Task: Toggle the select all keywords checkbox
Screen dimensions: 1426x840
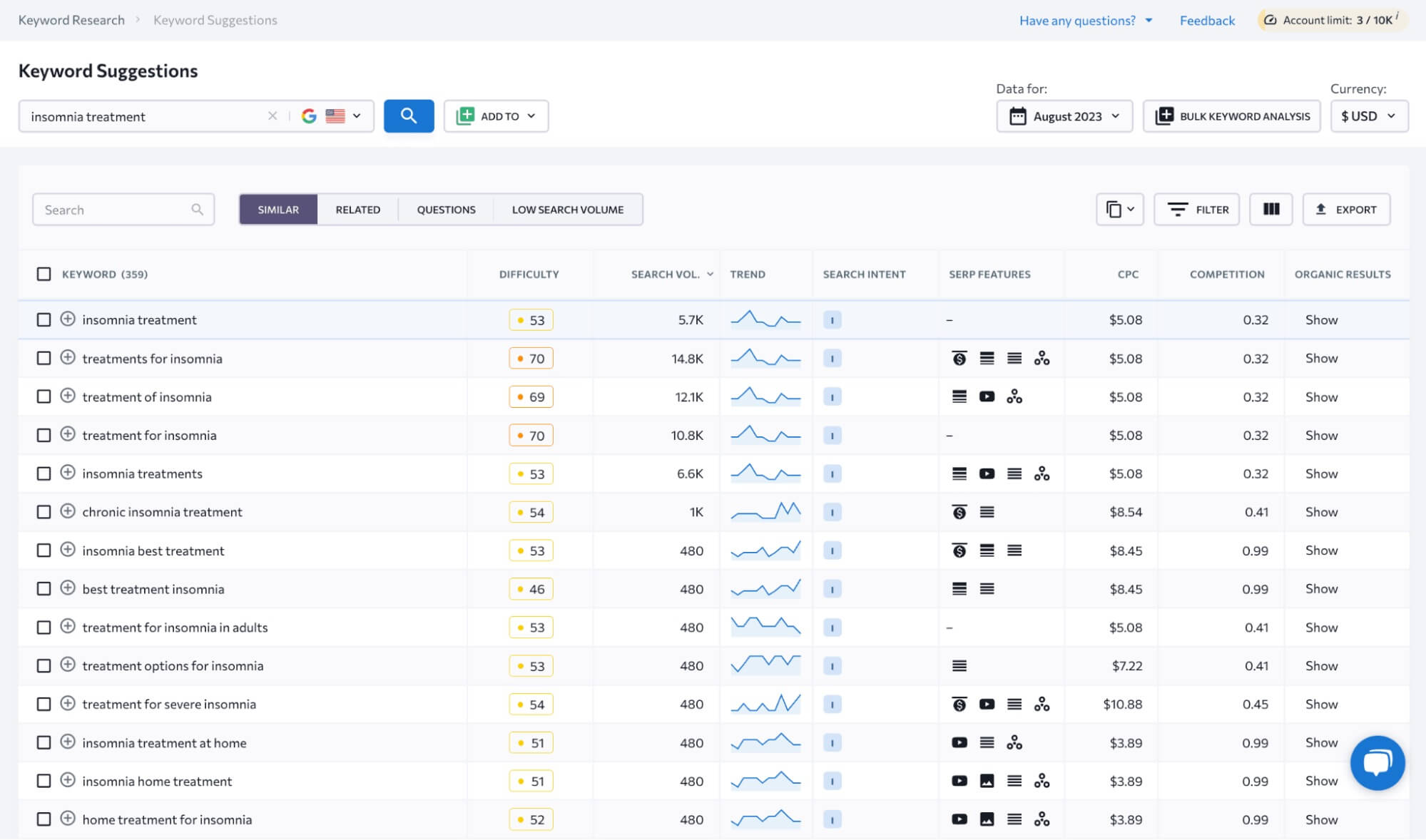Action: [x=44, y=273]
